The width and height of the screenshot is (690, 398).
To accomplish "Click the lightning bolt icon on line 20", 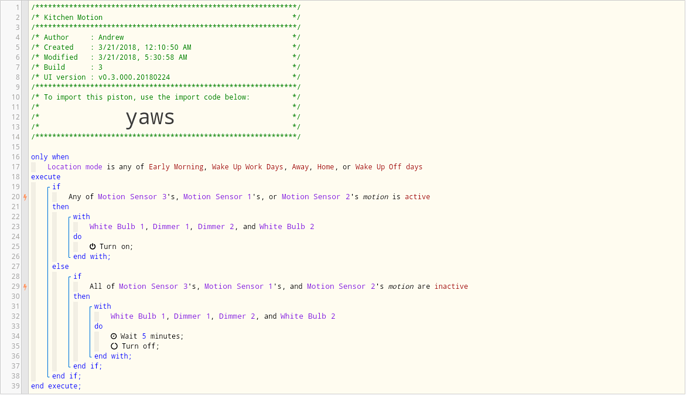I will pos(25,197).
